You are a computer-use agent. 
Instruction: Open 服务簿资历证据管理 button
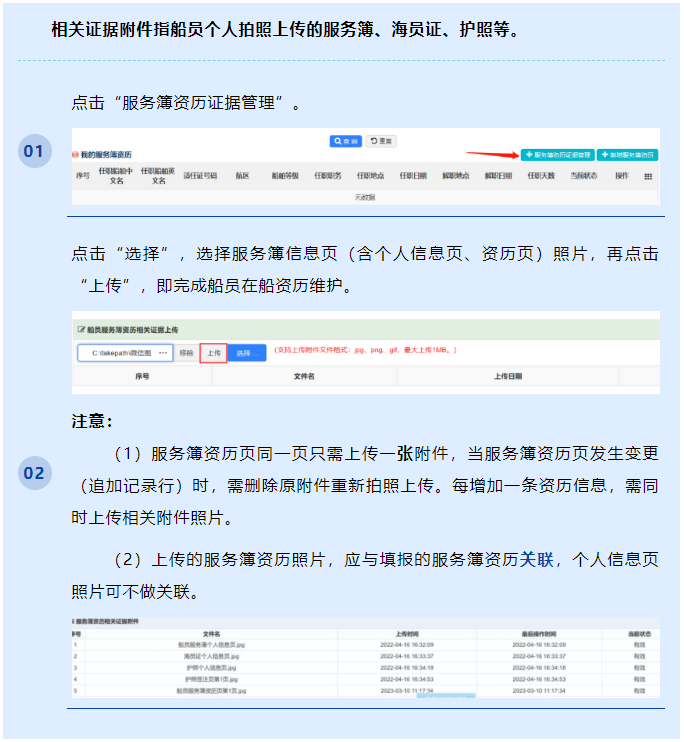click(x=557, y=156)
